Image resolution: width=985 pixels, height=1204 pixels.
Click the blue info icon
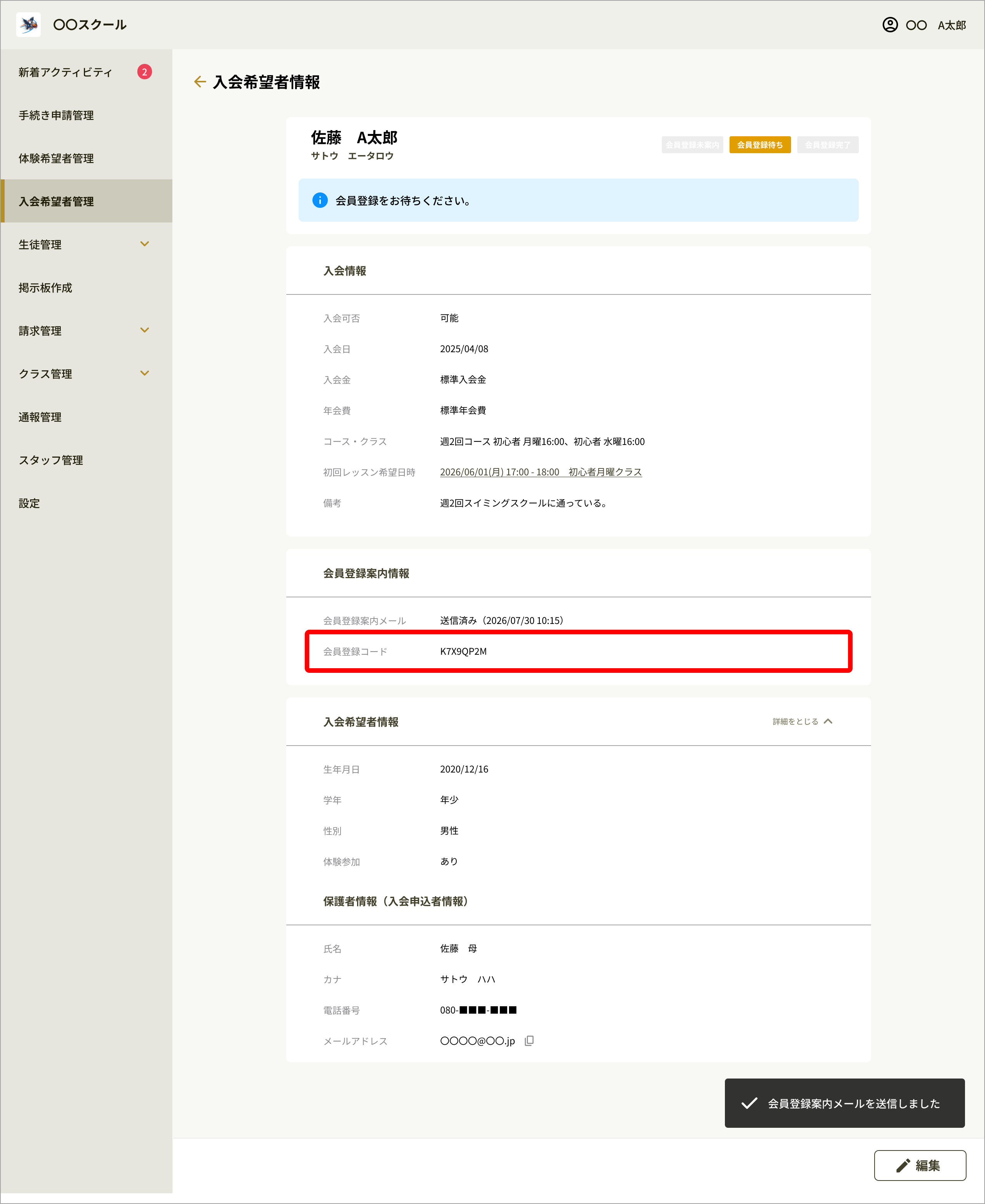tap(320, 201)
